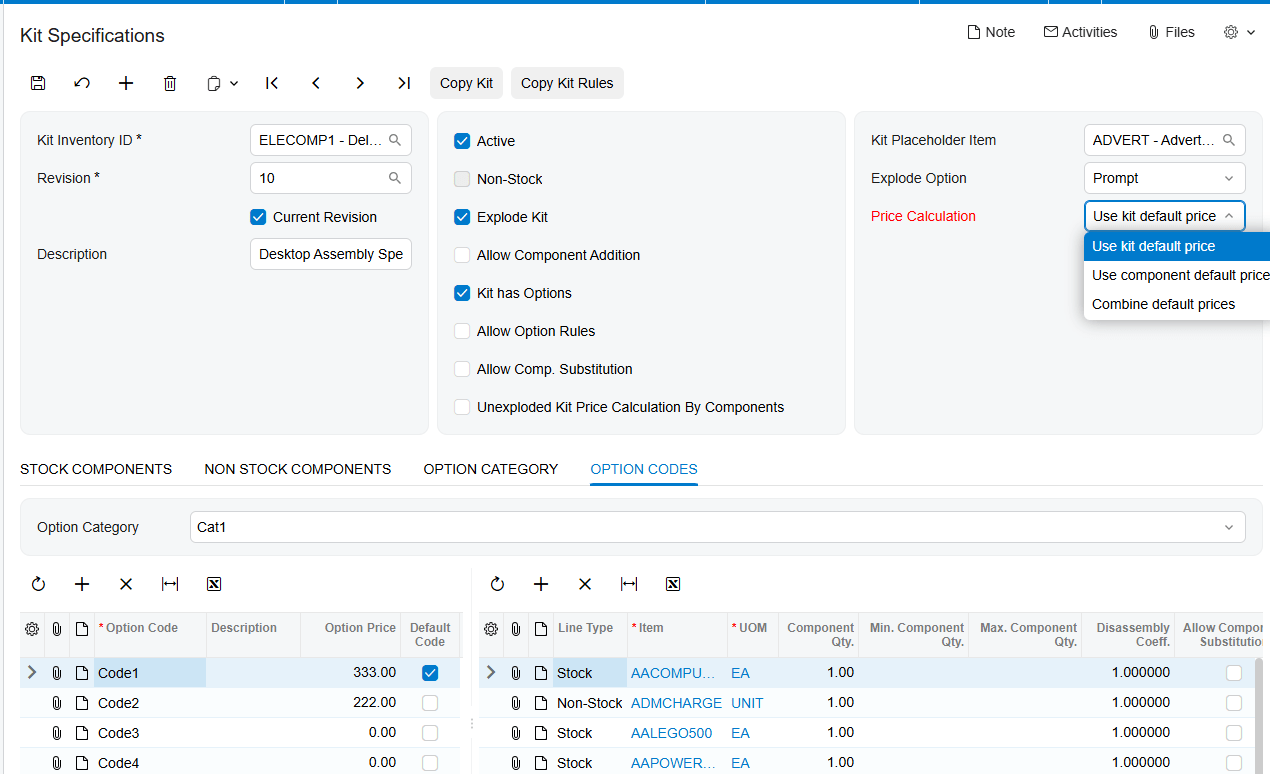The height and width of the screenshot is (774, 1270).
Task: Open the AALEGO500 item link
Action: point(672,733)
